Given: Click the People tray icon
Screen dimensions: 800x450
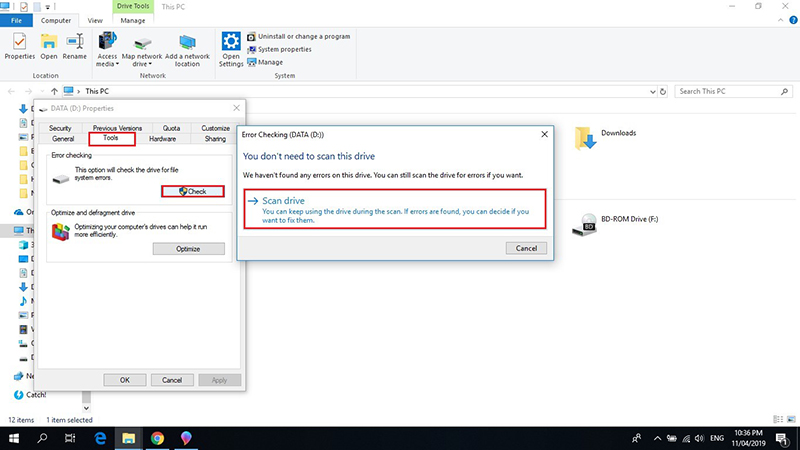Looking at the screenshot, I should (x=636, y=438).
